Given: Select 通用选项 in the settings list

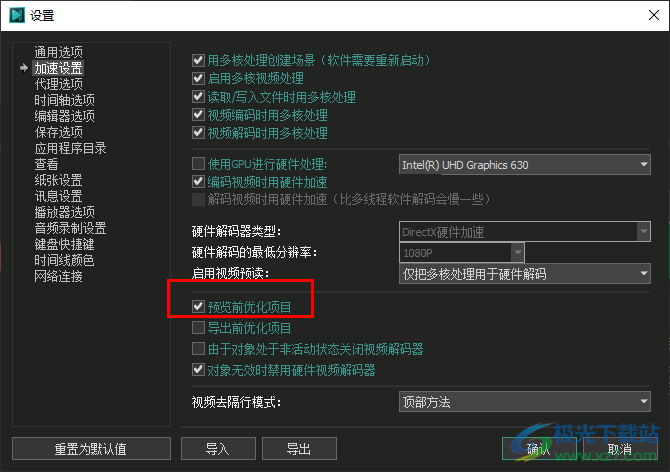Looking at the screenshot, I should point(59,52).
